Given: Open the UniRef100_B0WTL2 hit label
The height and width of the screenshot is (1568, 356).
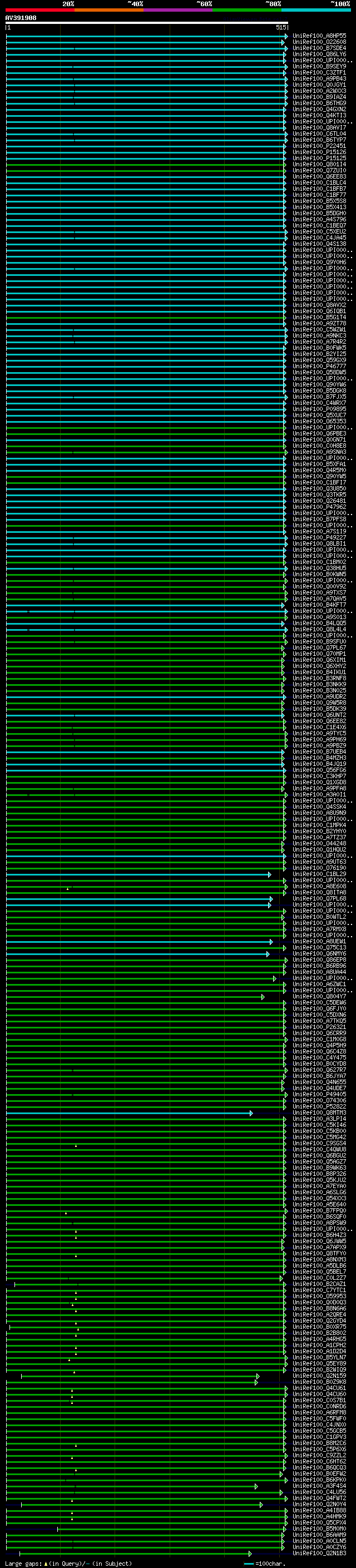Looking at the screenshot, I should click(x=319, y=917).
